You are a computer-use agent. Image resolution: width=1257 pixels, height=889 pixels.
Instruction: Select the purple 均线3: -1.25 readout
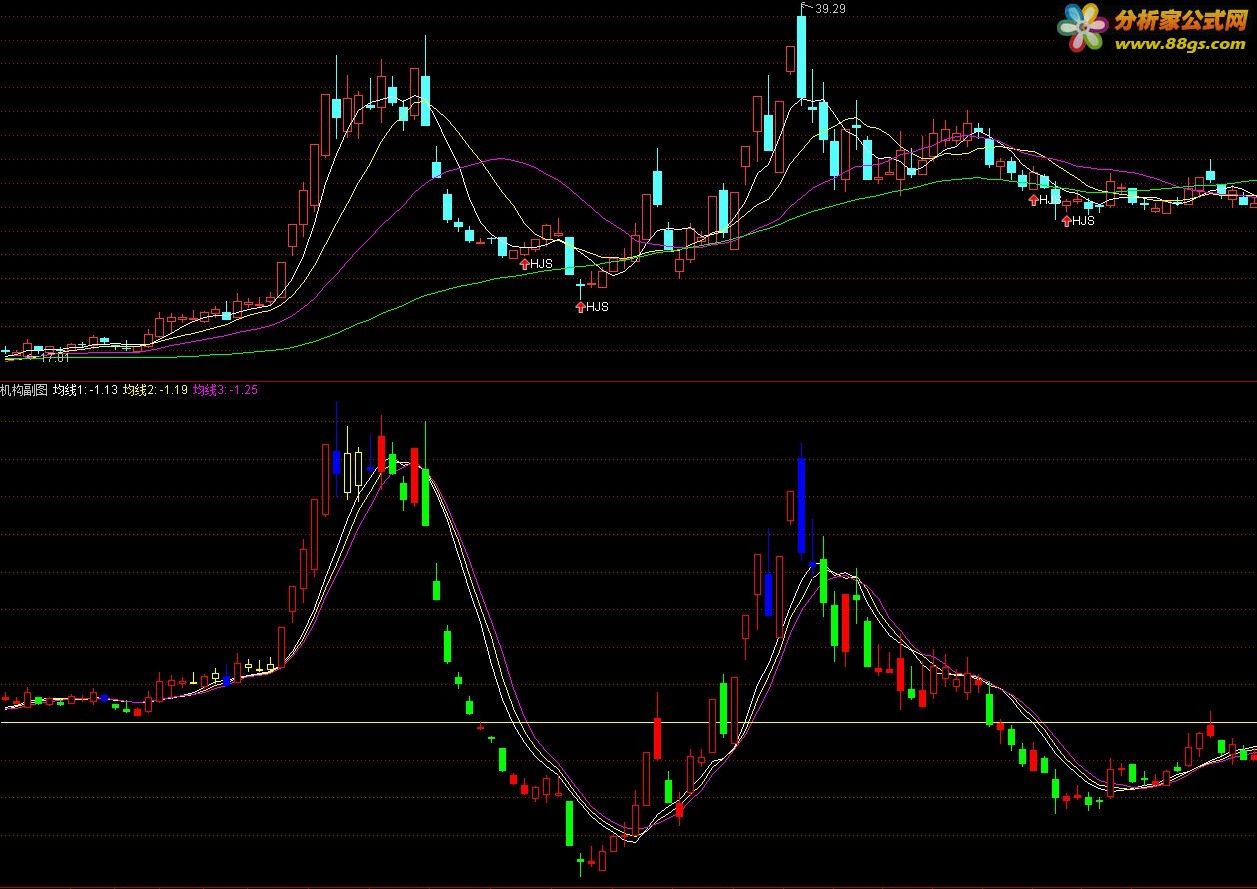pos(225,390)
